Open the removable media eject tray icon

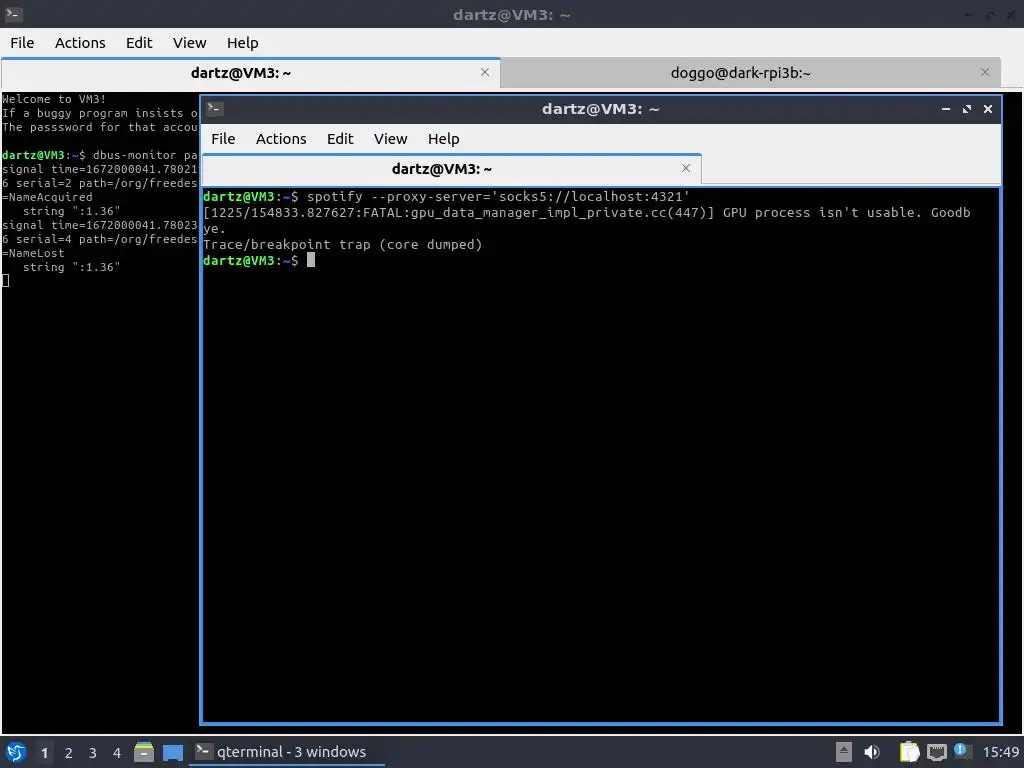click(844, 752)
